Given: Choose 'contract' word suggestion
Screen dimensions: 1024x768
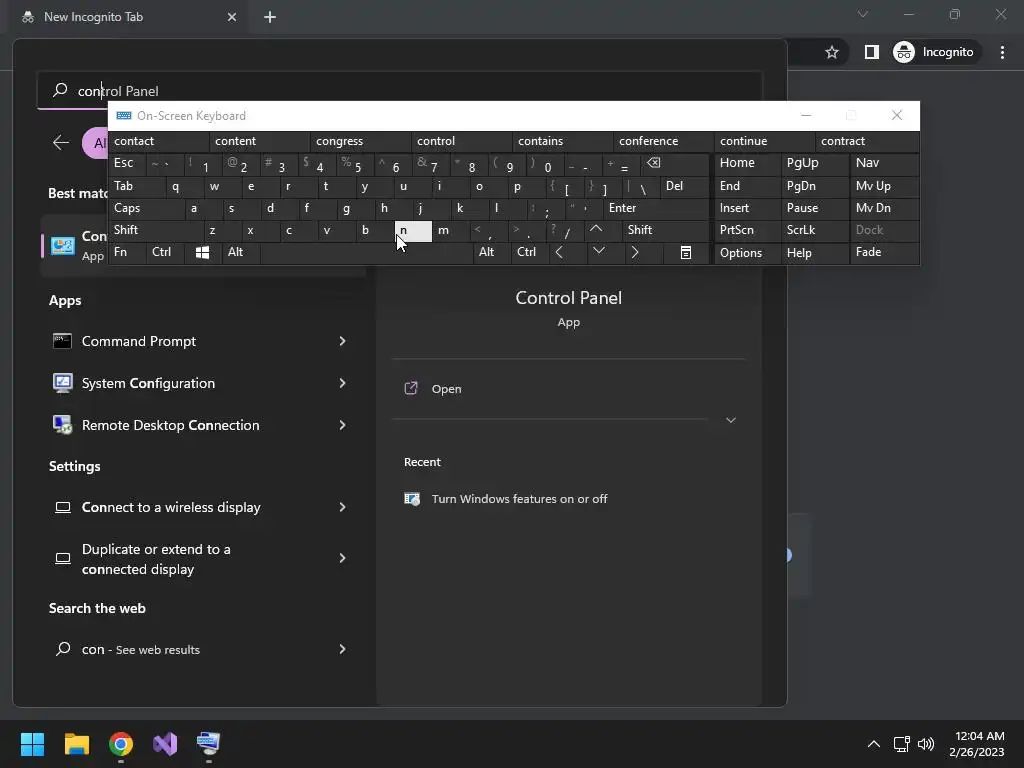Looking at the screenshot, I should point(867,141).
